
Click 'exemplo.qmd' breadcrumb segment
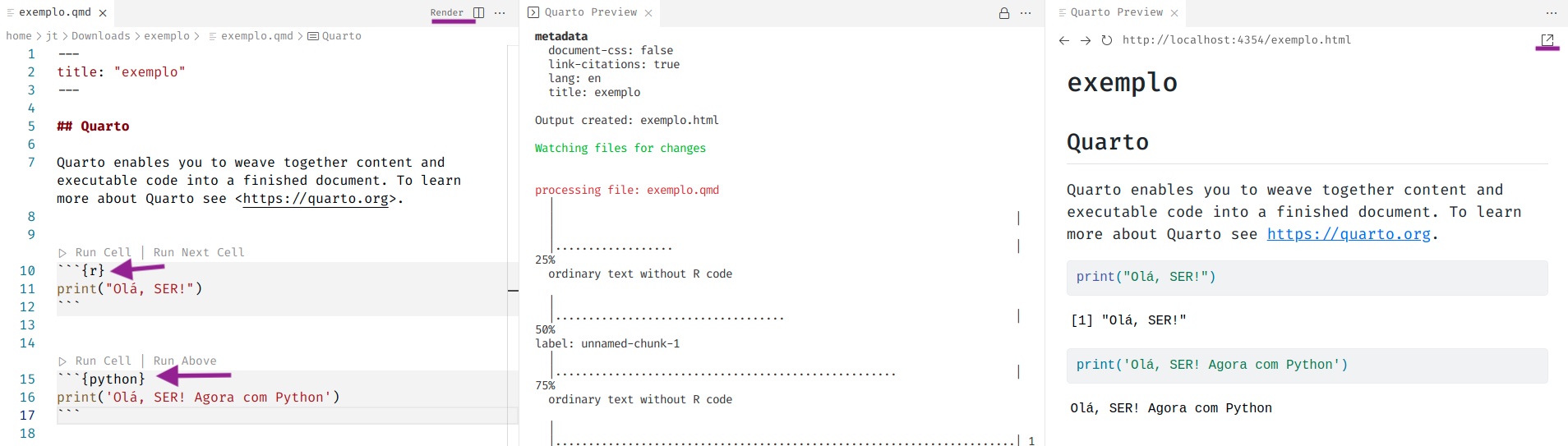pos(256,36)
